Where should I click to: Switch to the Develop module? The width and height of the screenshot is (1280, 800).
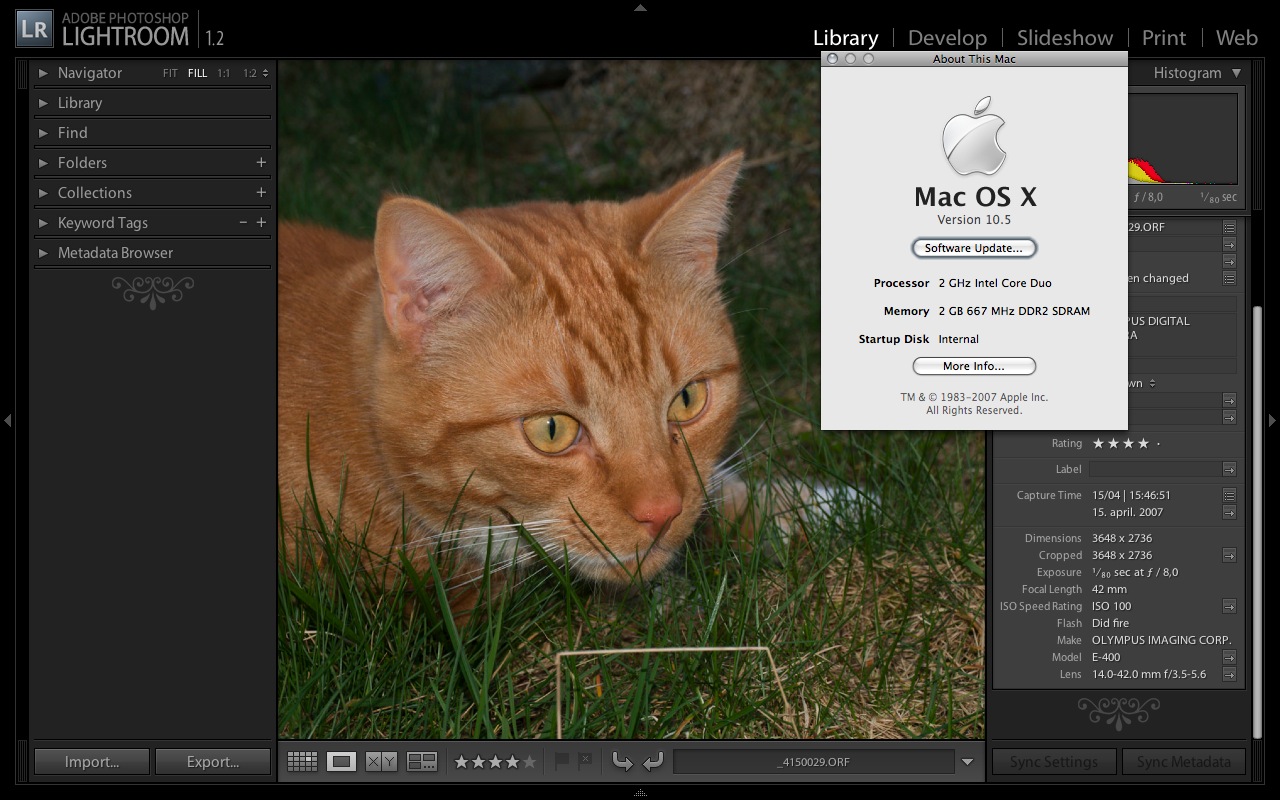point(947,38)
